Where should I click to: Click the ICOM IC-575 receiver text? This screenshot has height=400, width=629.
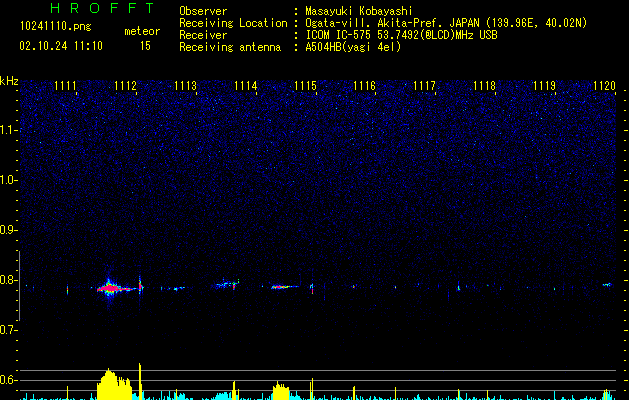[401, 35]
